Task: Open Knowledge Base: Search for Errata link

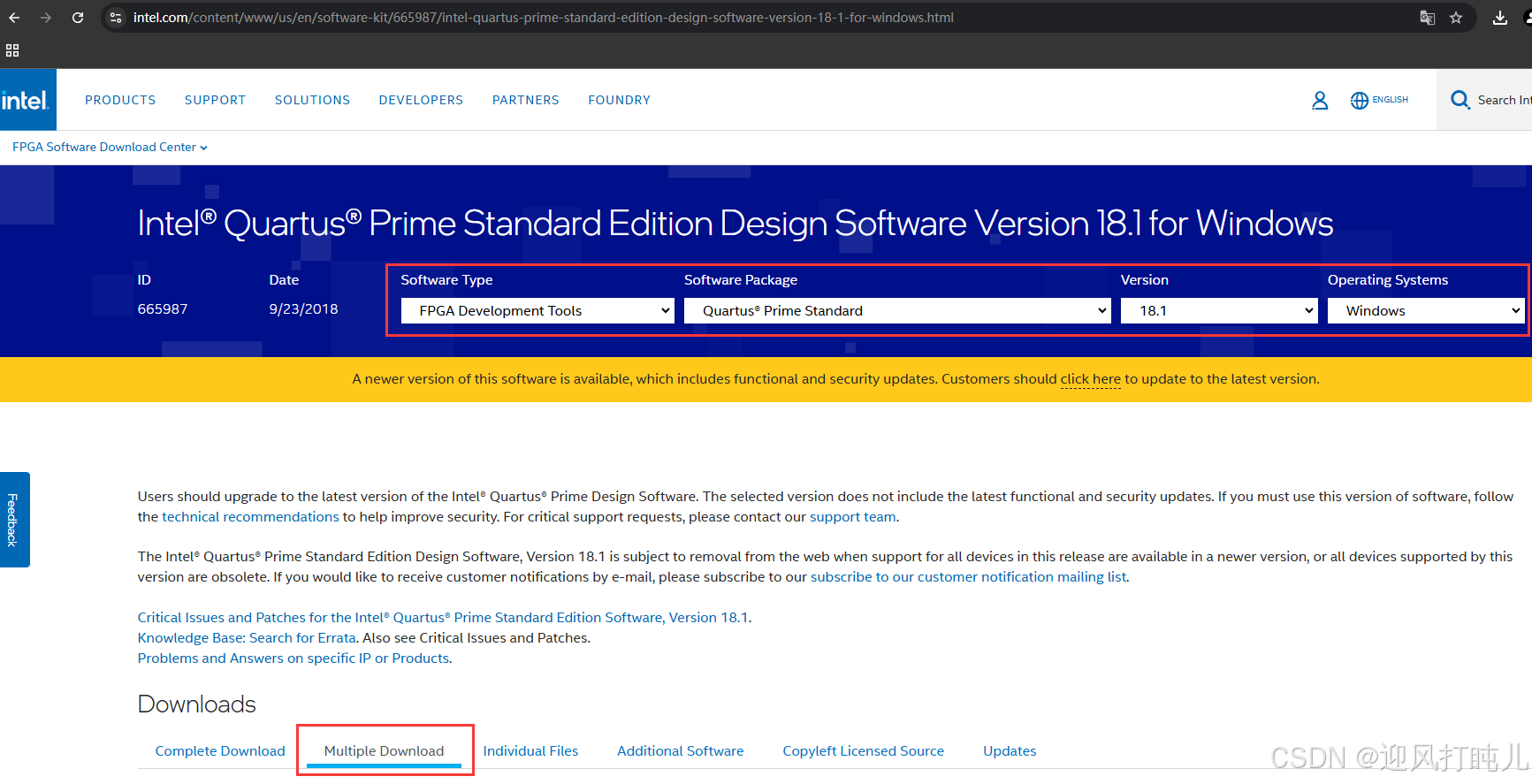Action: tap(247, 638)
